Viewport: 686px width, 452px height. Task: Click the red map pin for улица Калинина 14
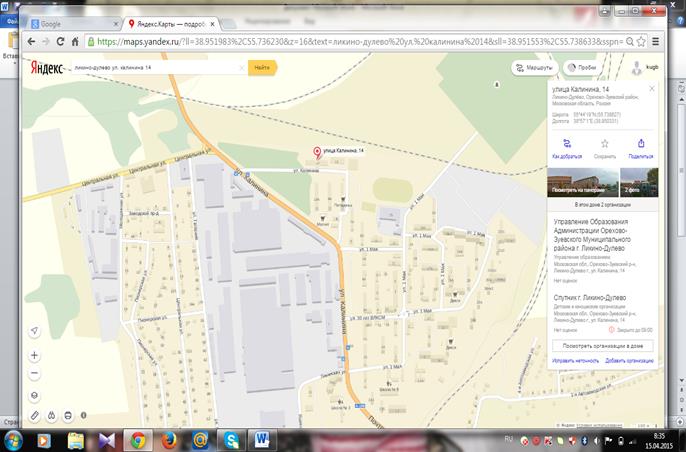(x=318, y=152)
